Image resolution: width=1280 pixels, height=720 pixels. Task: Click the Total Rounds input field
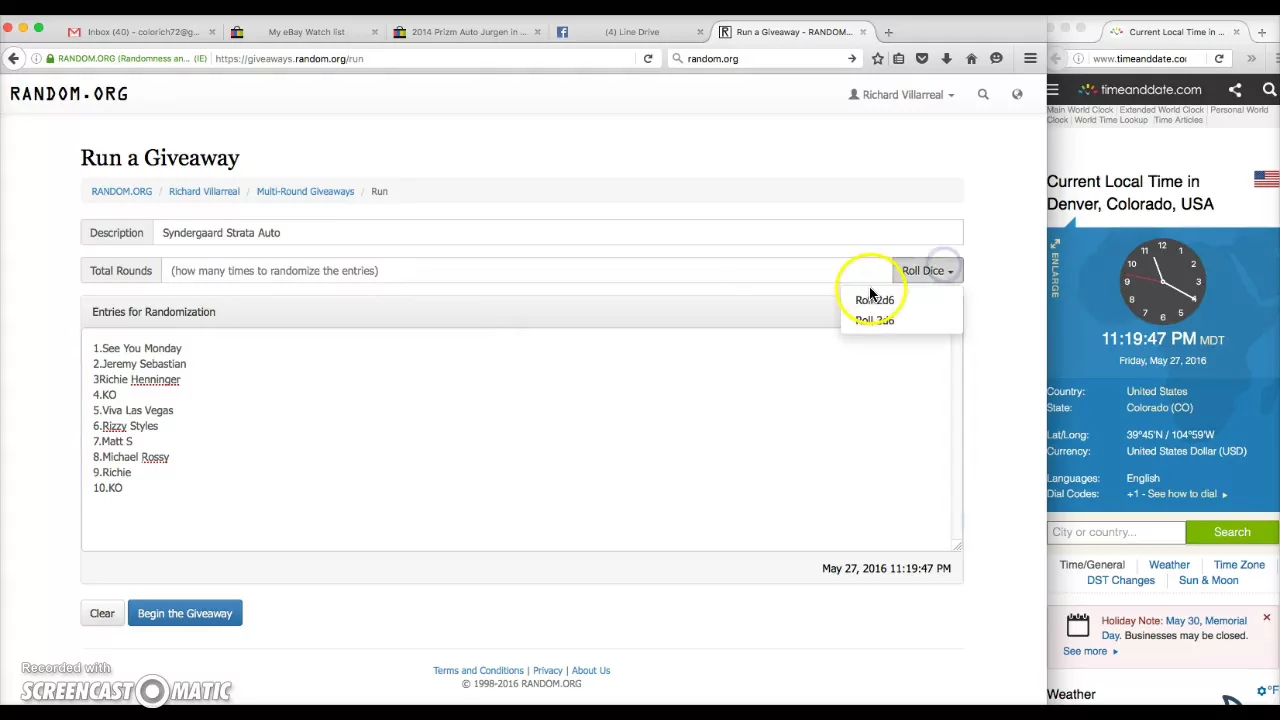click(x=526, y=271)
